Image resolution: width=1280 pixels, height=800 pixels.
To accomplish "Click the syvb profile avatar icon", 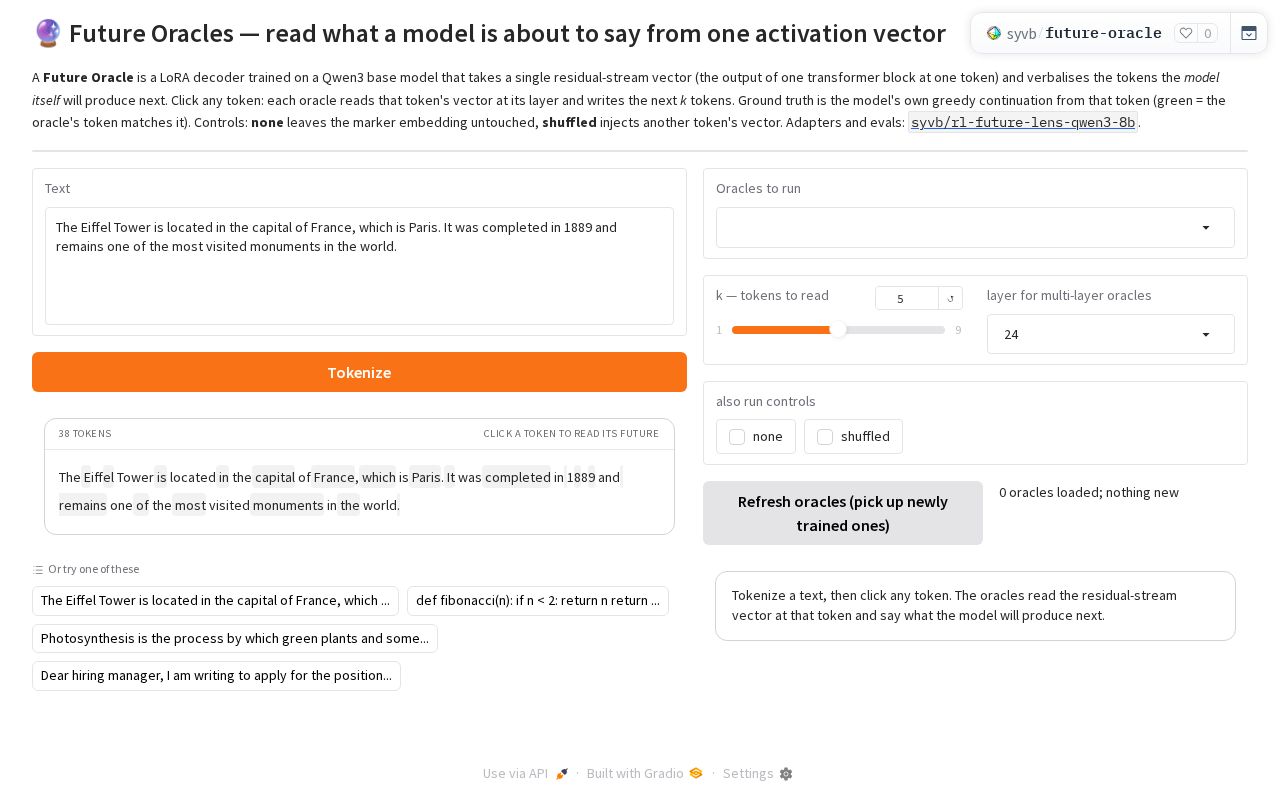I will coord(994,33).
